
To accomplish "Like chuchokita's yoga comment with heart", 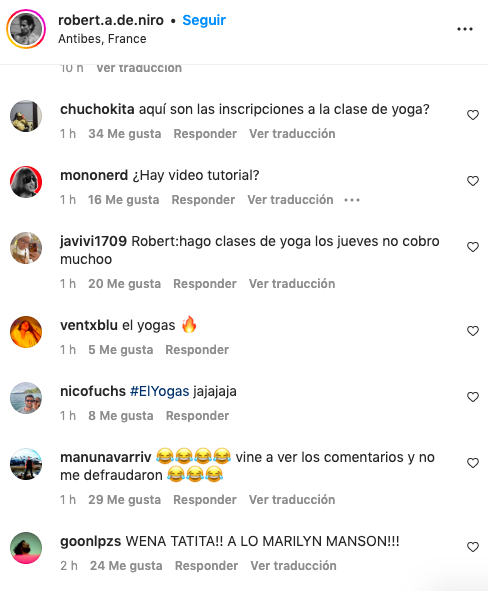I will pos(473,115).
